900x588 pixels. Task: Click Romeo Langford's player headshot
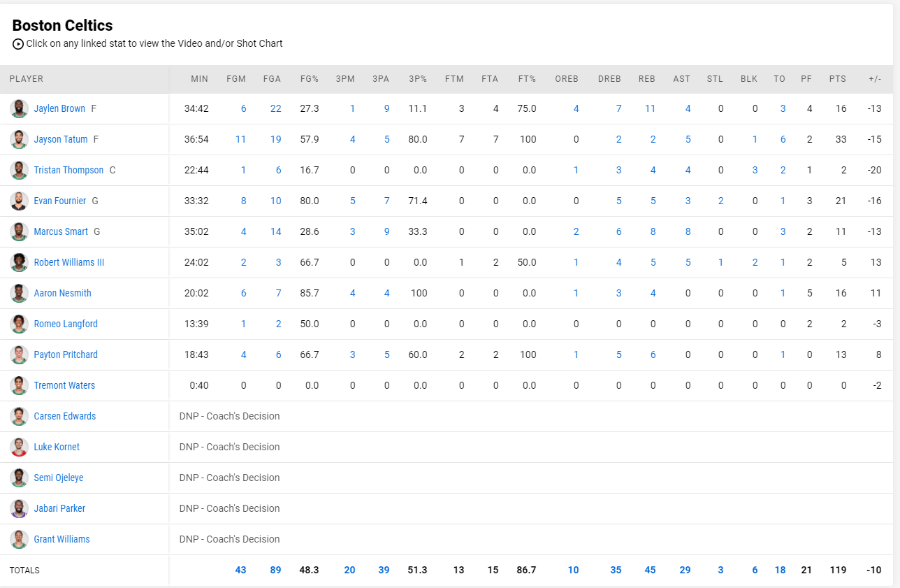(19, 324)
